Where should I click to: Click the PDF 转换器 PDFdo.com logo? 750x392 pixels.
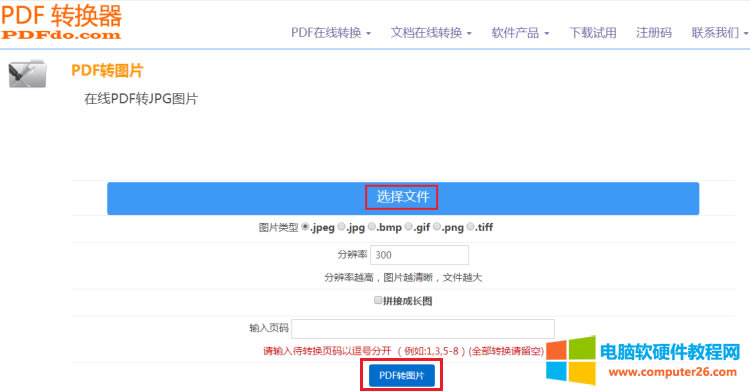61,22
